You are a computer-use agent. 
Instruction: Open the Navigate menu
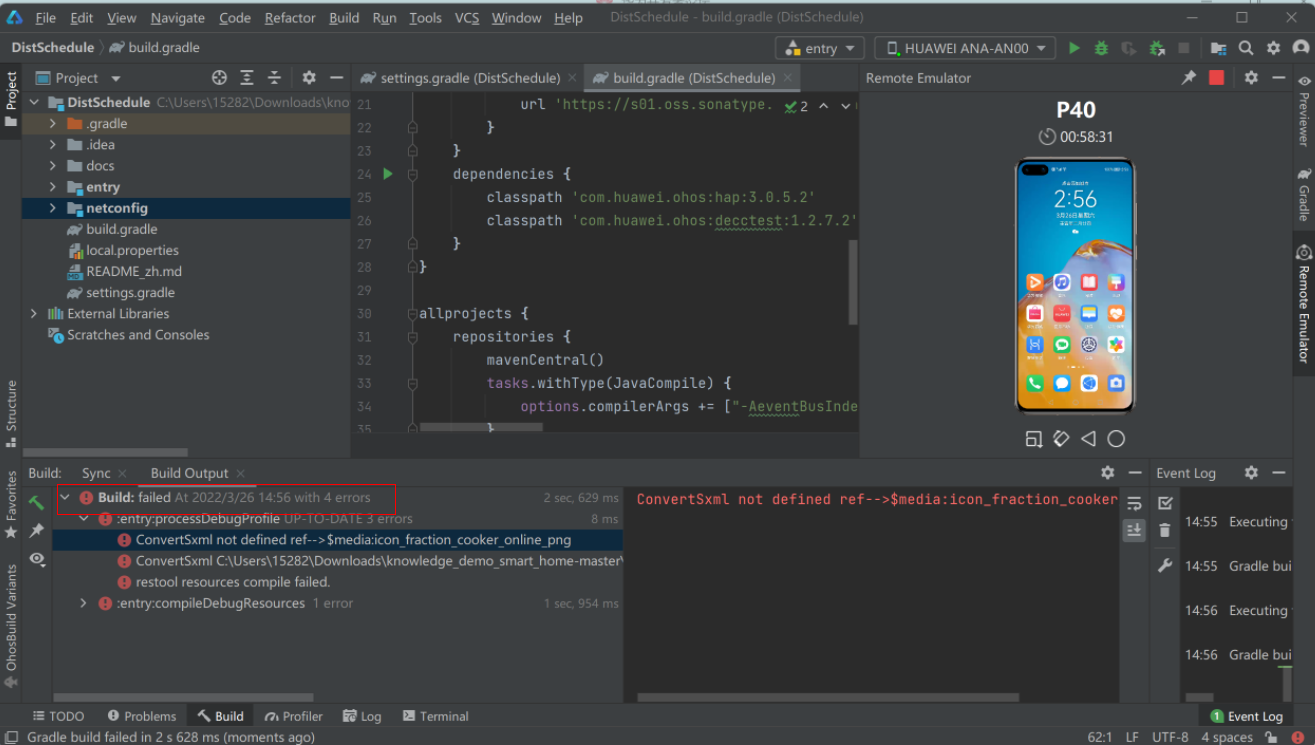point(178,18)
